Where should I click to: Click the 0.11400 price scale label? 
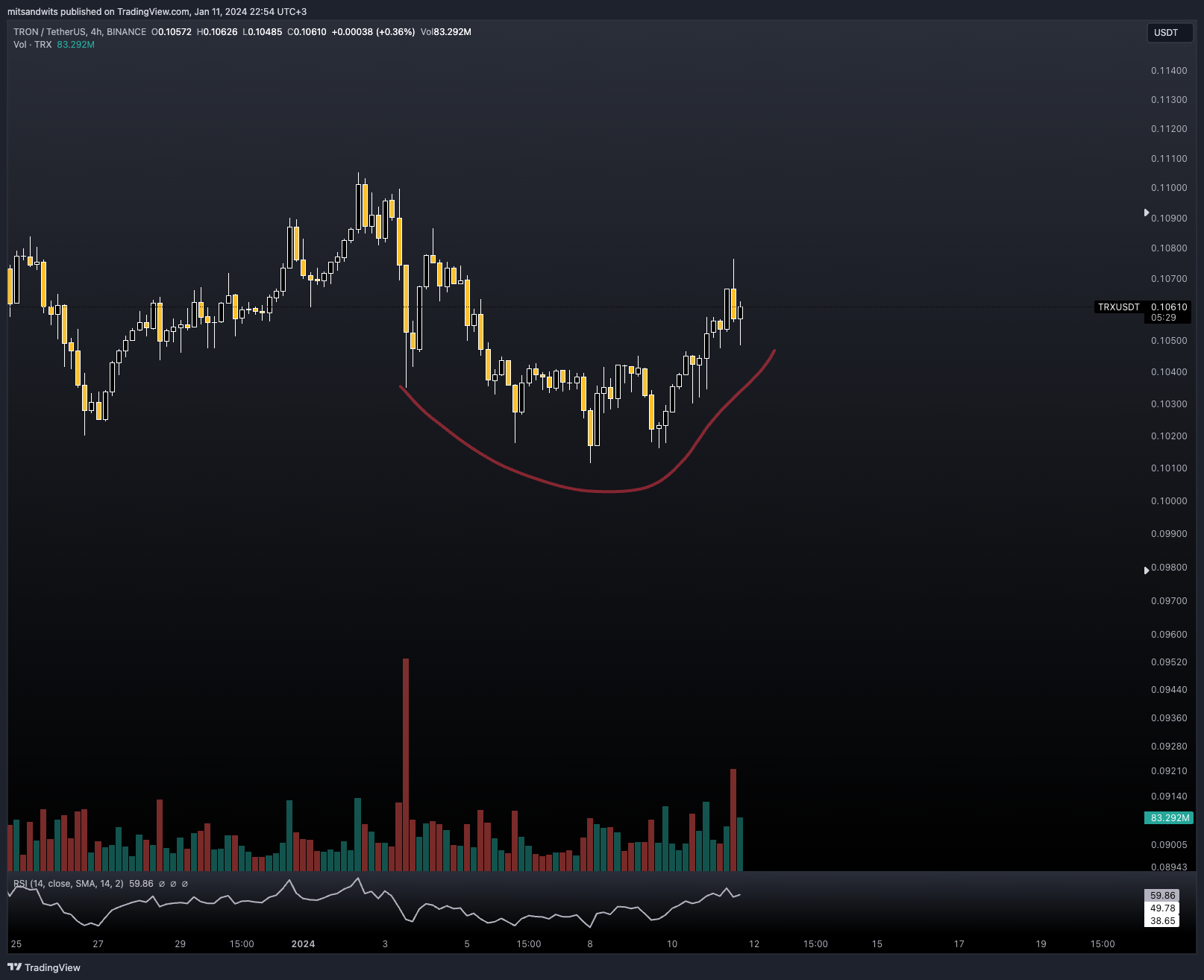tap(1169, 71)
